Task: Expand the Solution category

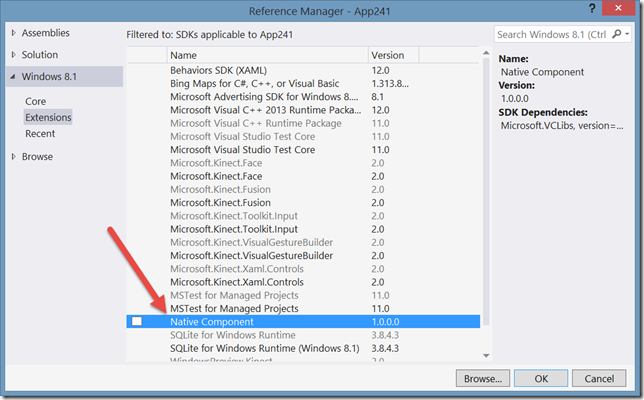Action: (14, 55)
